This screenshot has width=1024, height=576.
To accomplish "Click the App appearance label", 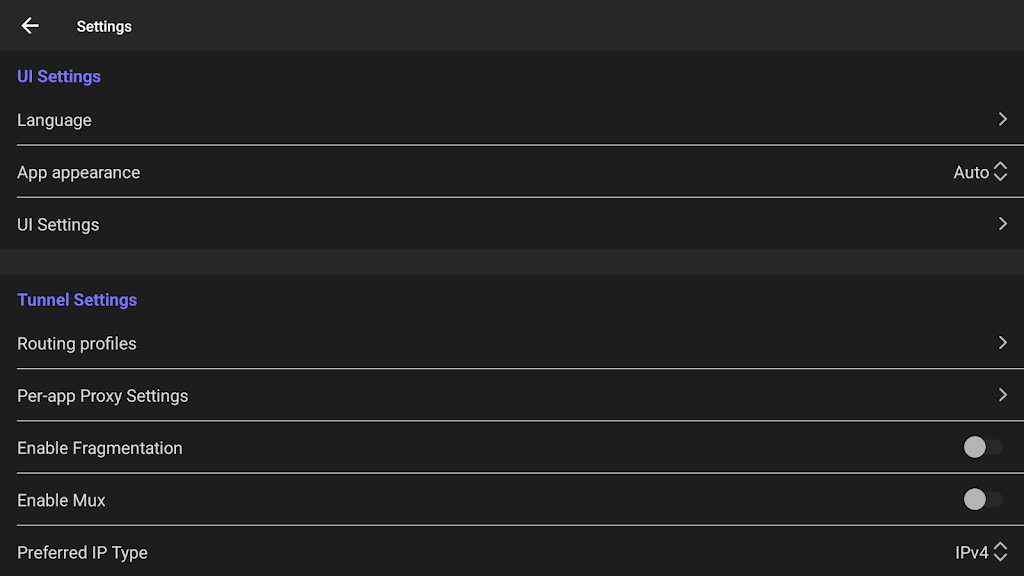I will coord(79,172).
